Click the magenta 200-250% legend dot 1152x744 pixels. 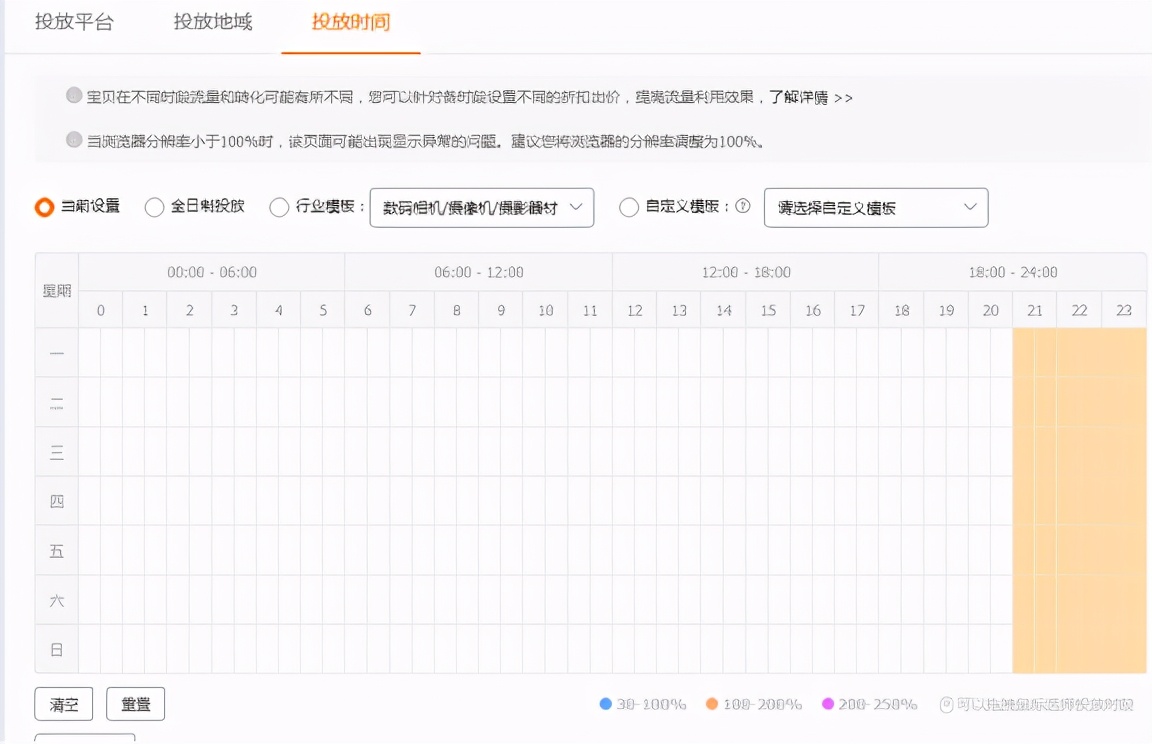(828, 704)
